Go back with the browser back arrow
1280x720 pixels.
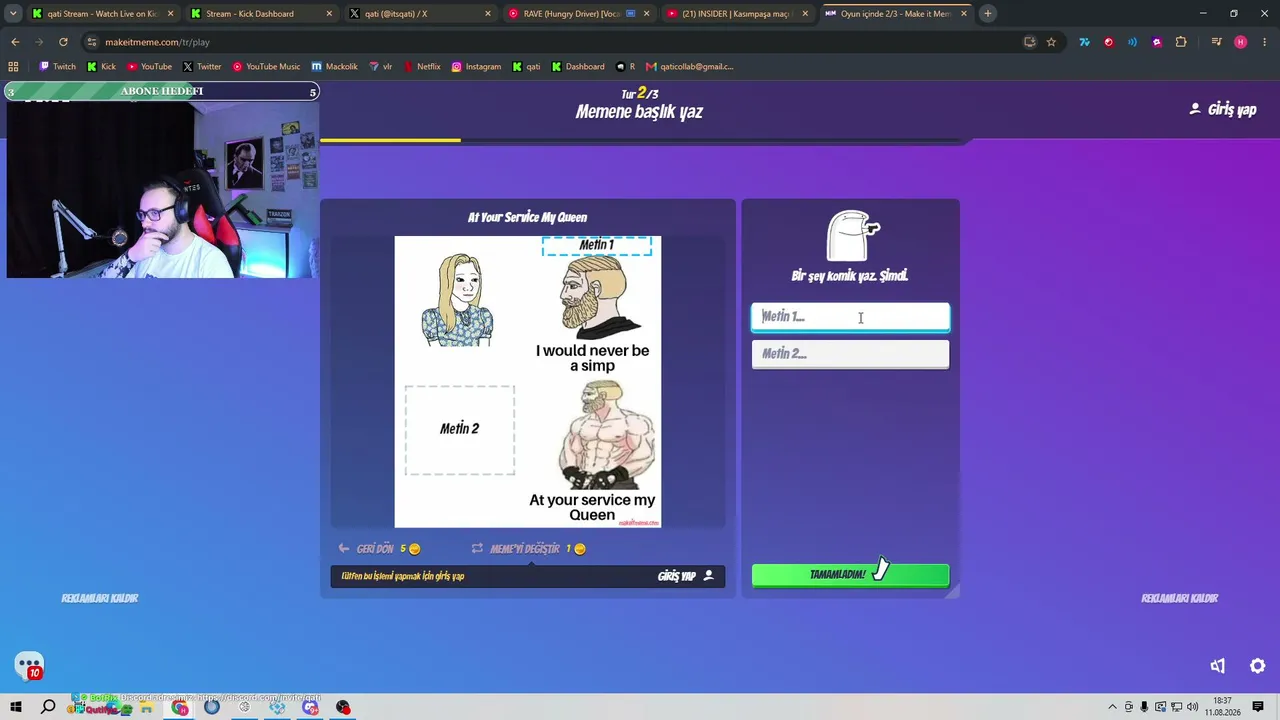click(15, 42)
